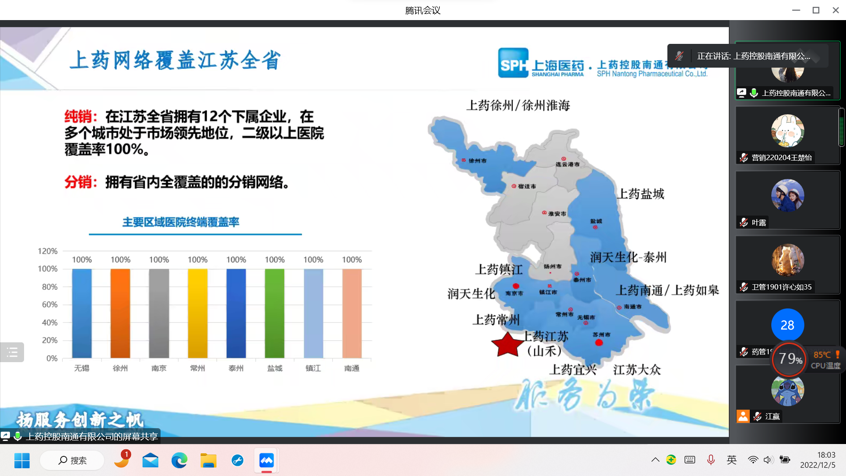Expand the hidden system tray icons
Image resolution: width=846 pixels, height=476 pixels.
[x=655, y=460]
